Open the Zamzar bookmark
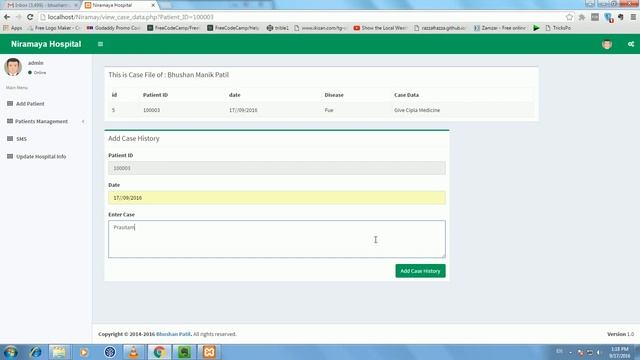Screen dimensions: 640x360 click(500, 28)
